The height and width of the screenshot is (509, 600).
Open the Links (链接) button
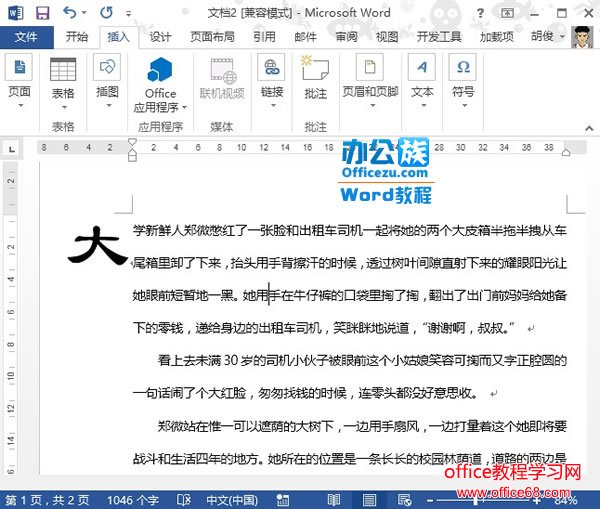point(272,80)
